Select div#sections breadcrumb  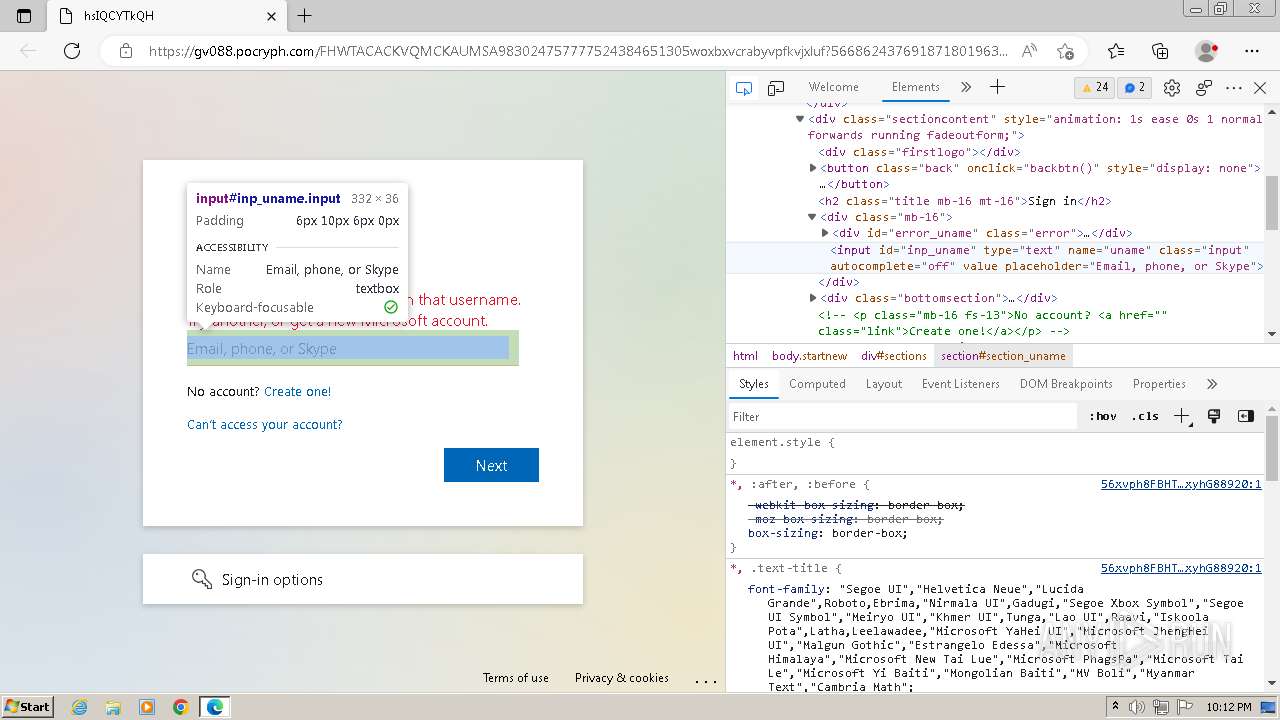pos(894,356)
